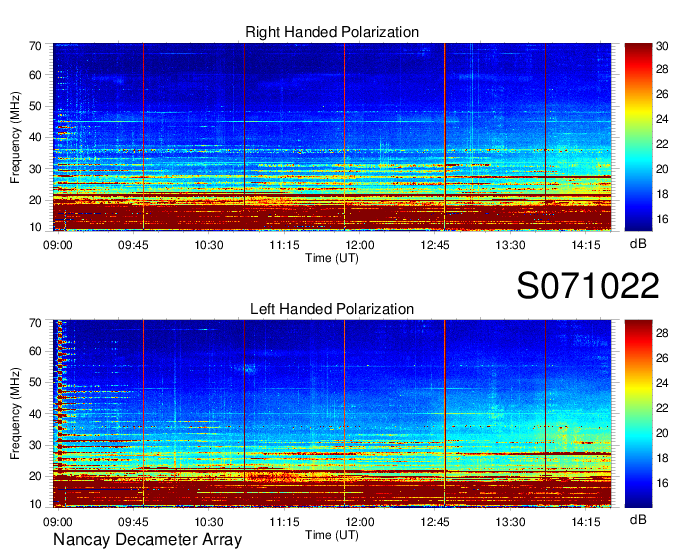Click the Nancay Decameter Array caption
The height and width of the screenshot is (552, 680).
(x=147, y=540)
